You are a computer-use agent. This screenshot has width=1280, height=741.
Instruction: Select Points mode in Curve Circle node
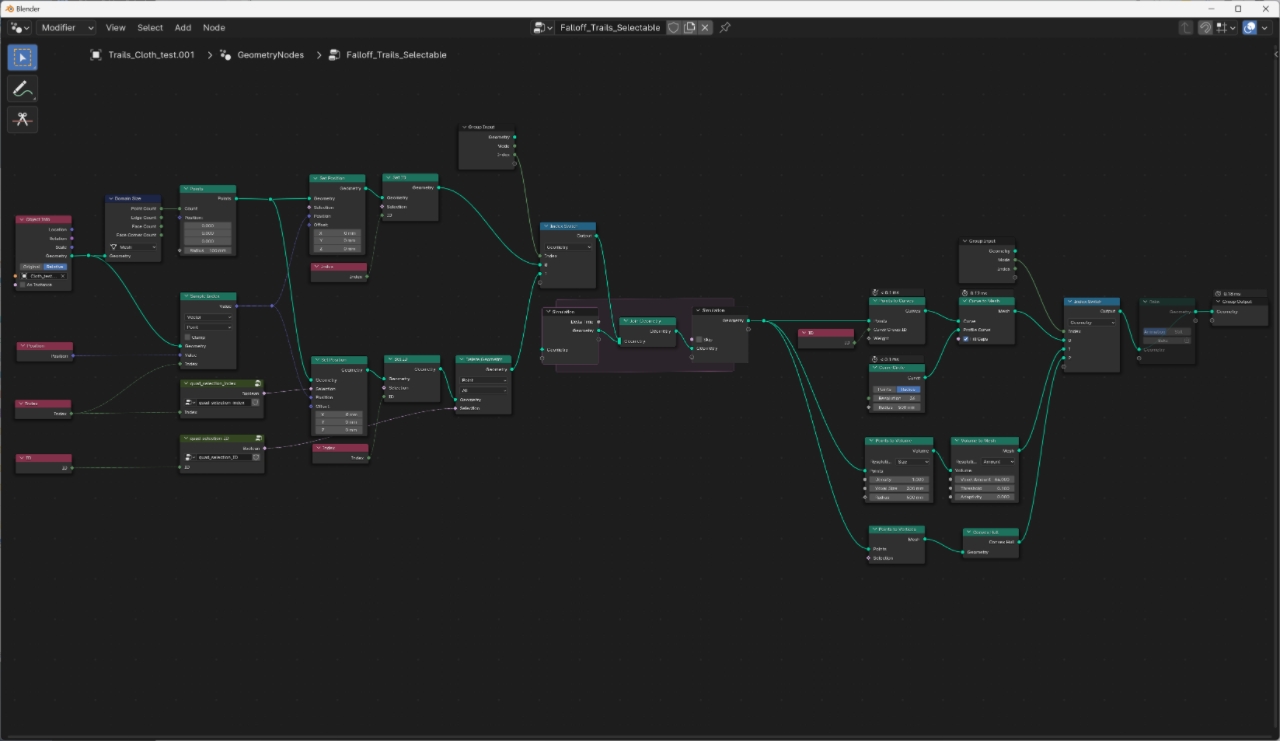coord(884,389)
